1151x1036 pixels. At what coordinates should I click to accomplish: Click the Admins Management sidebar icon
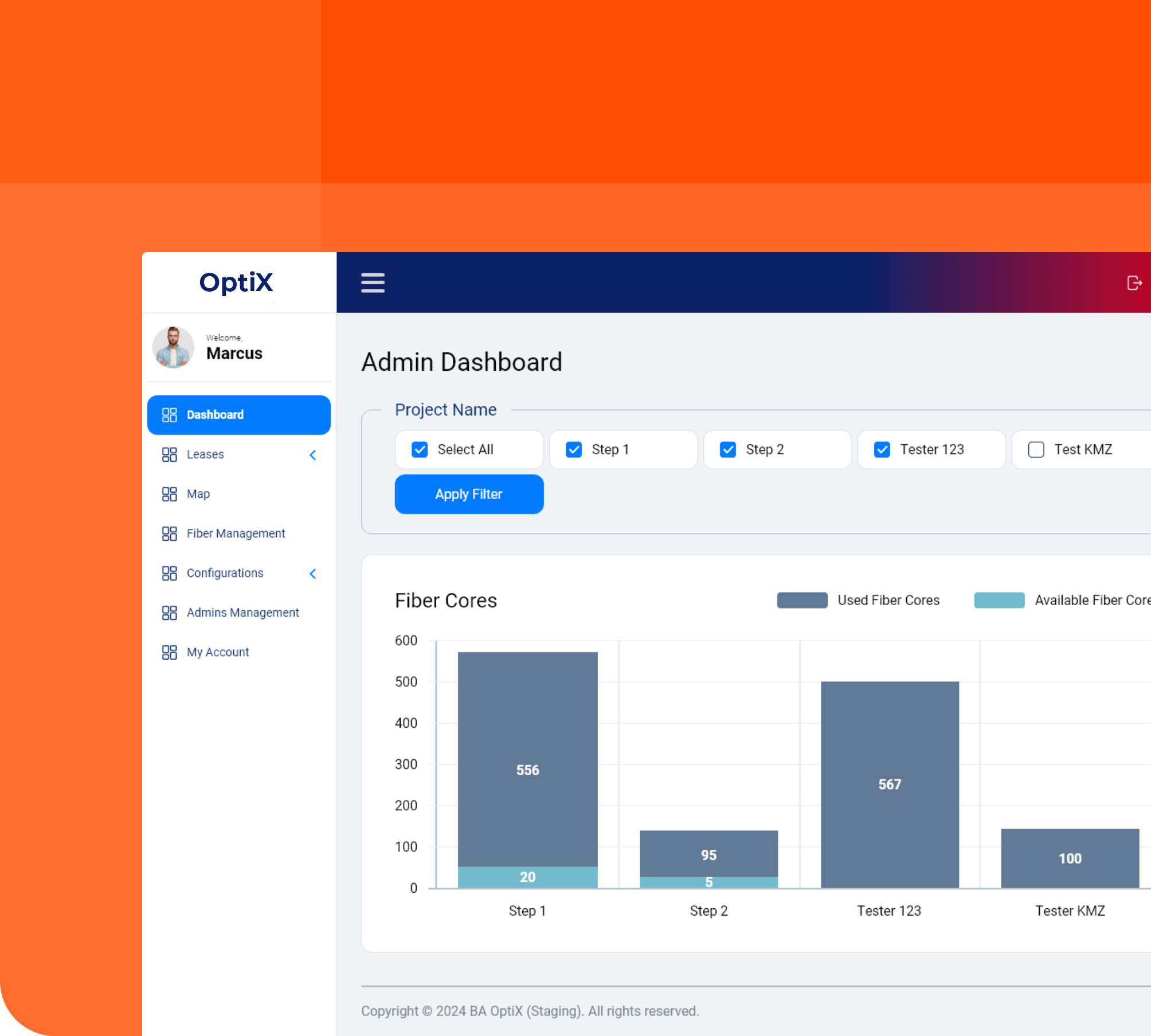169,613
